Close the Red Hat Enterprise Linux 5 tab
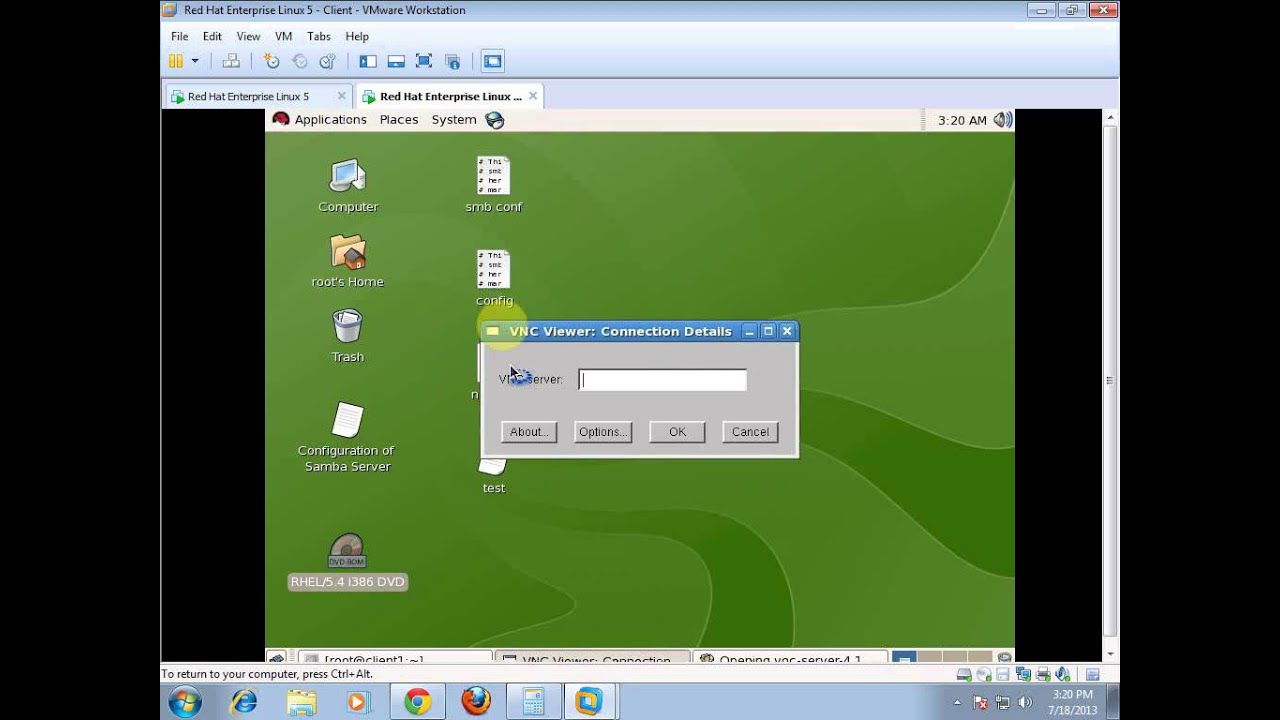The image size is (1280, 720). (341, 96)
